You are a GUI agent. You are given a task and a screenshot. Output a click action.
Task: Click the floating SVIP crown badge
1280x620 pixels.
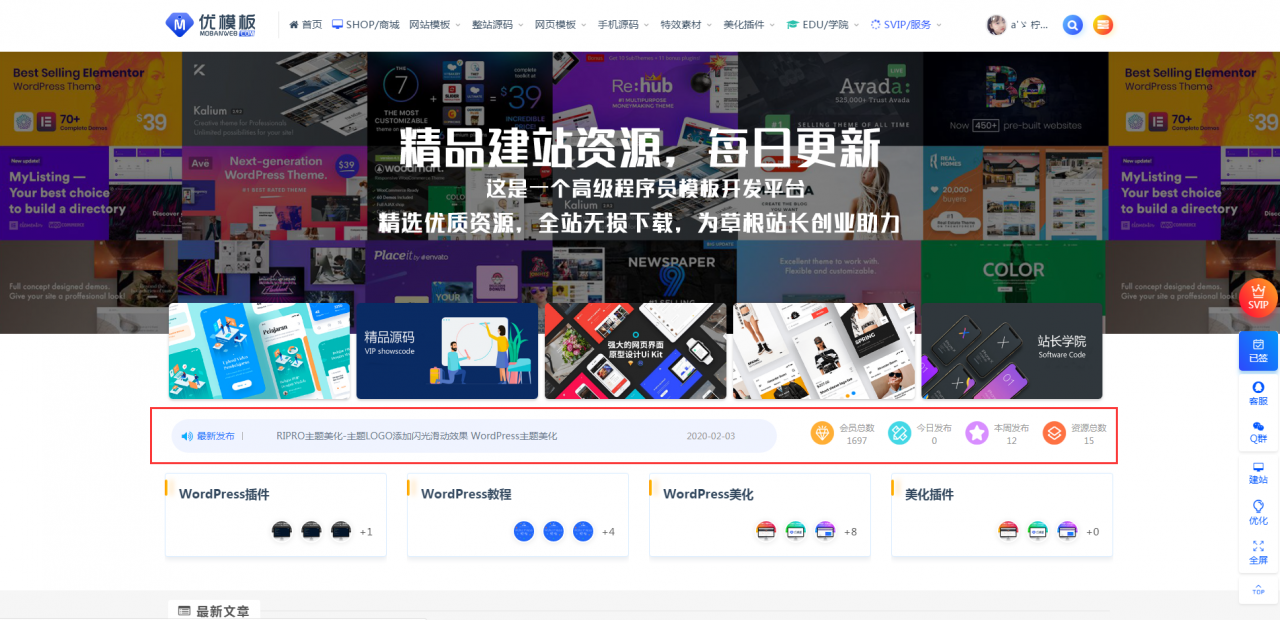pyautogui.click(x=1258, y=299)
